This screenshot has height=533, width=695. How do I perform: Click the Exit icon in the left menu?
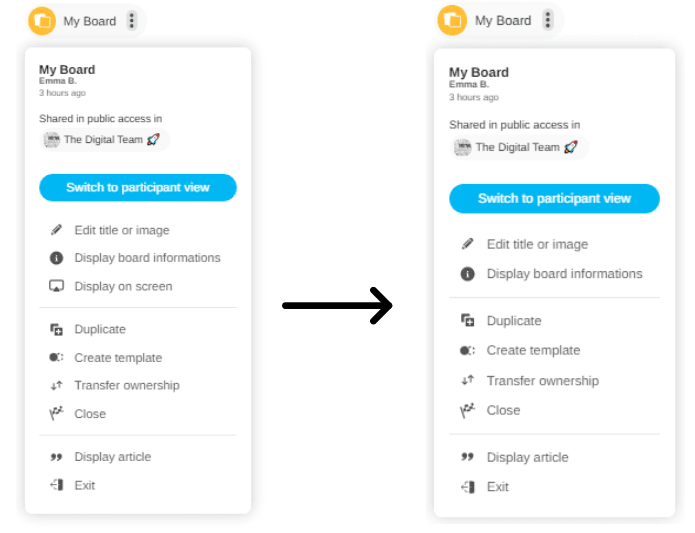click(56, 485)
